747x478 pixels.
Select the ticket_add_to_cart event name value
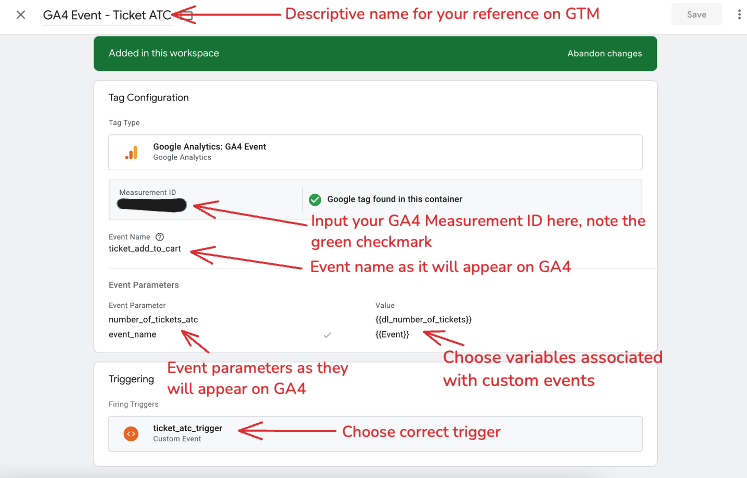(145, 249)
